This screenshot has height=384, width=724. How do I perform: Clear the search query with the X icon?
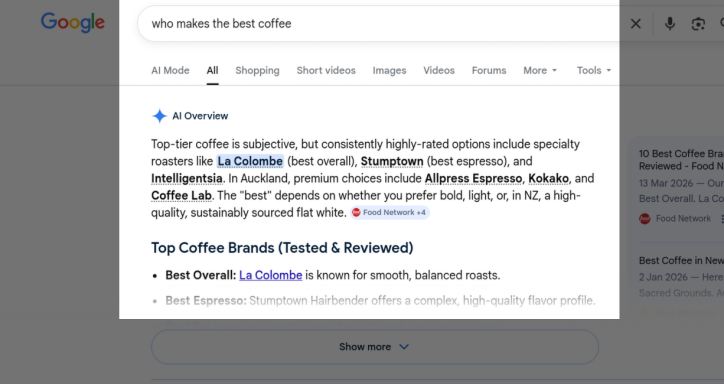pyautogui.click(x=636, y=24)
